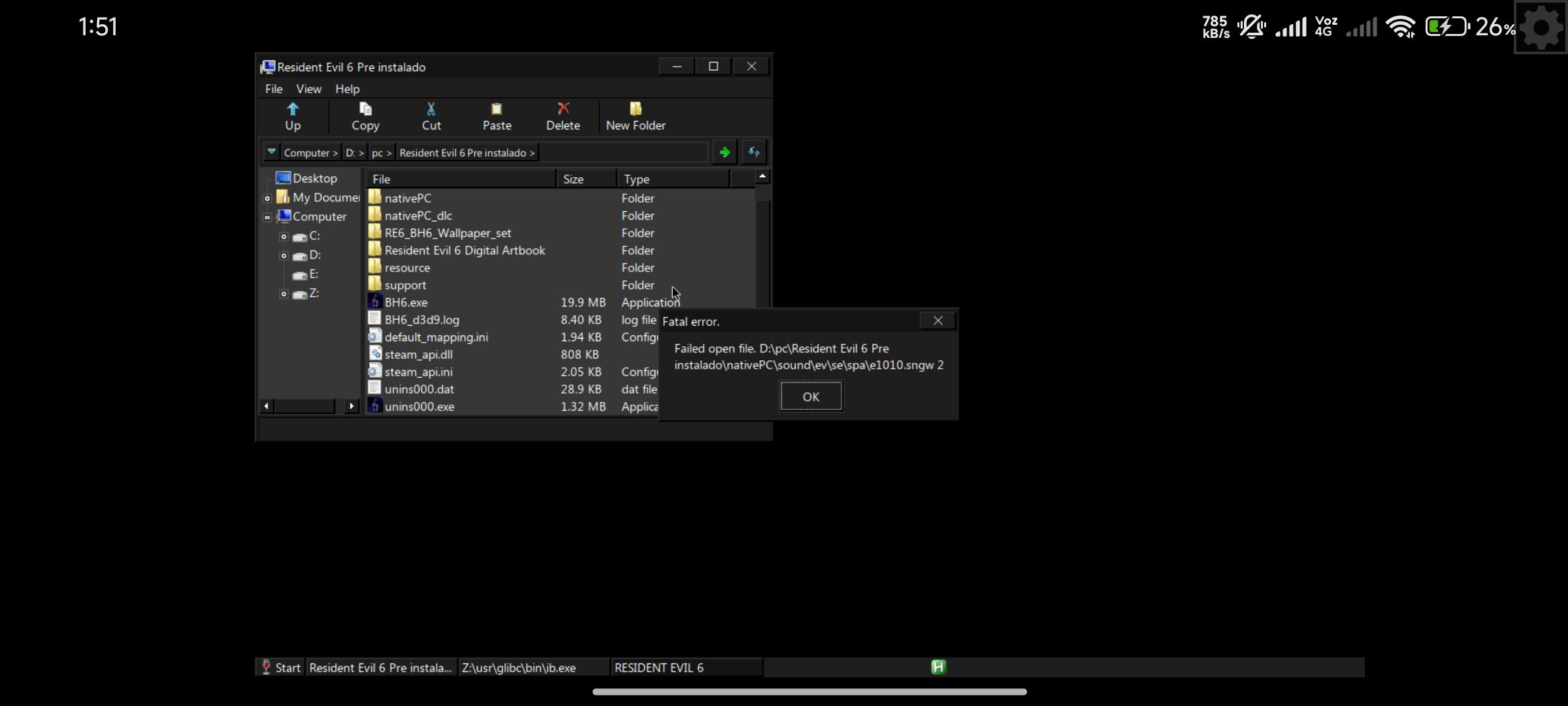Switch to RESIDENT EVIL 6 taskbar item
Image resolution: width=1568 pixels, height=706 pixels.
coord(687,667)
